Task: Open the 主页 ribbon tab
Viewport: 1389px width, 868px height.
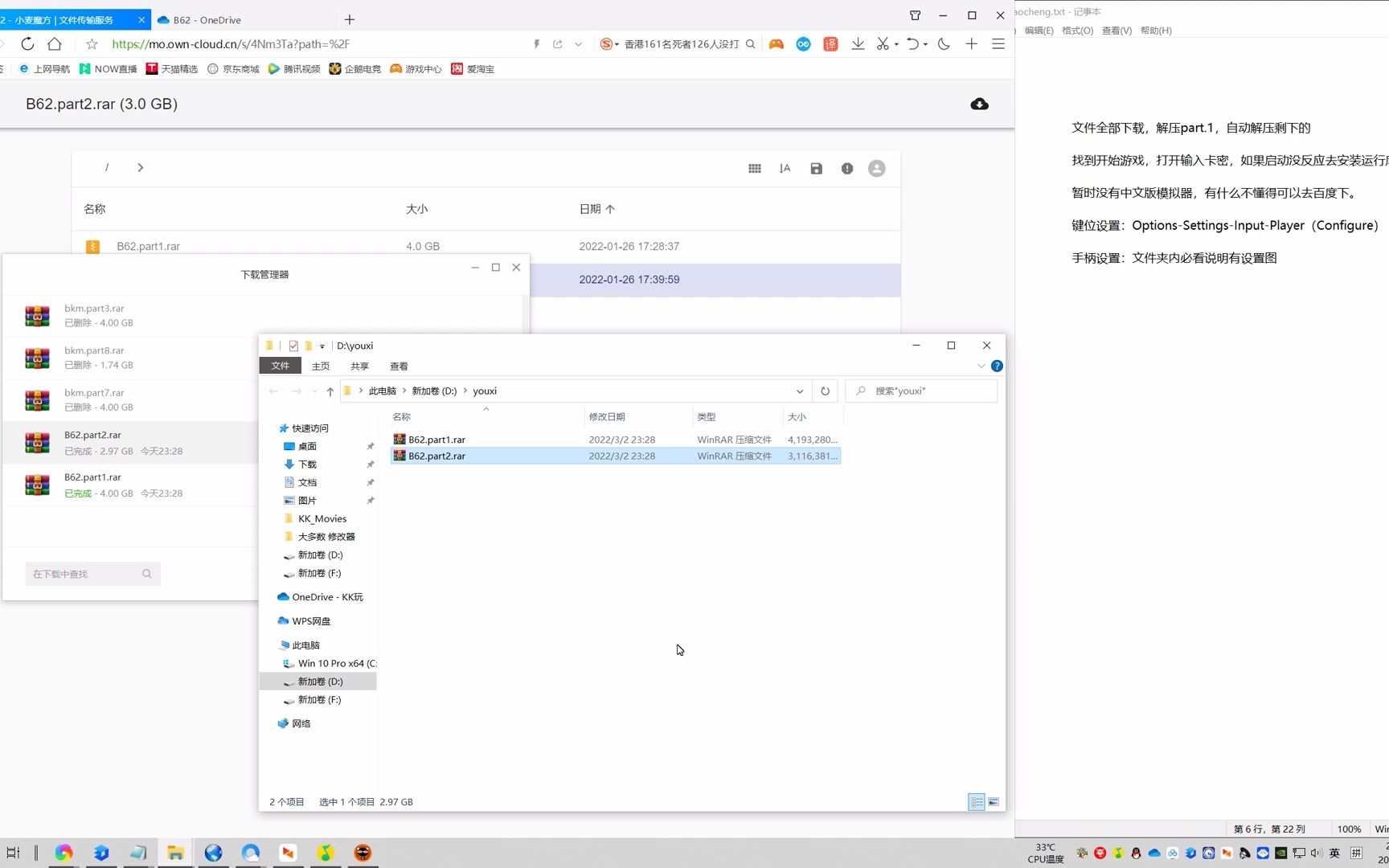Action: (x=321, y=366)
